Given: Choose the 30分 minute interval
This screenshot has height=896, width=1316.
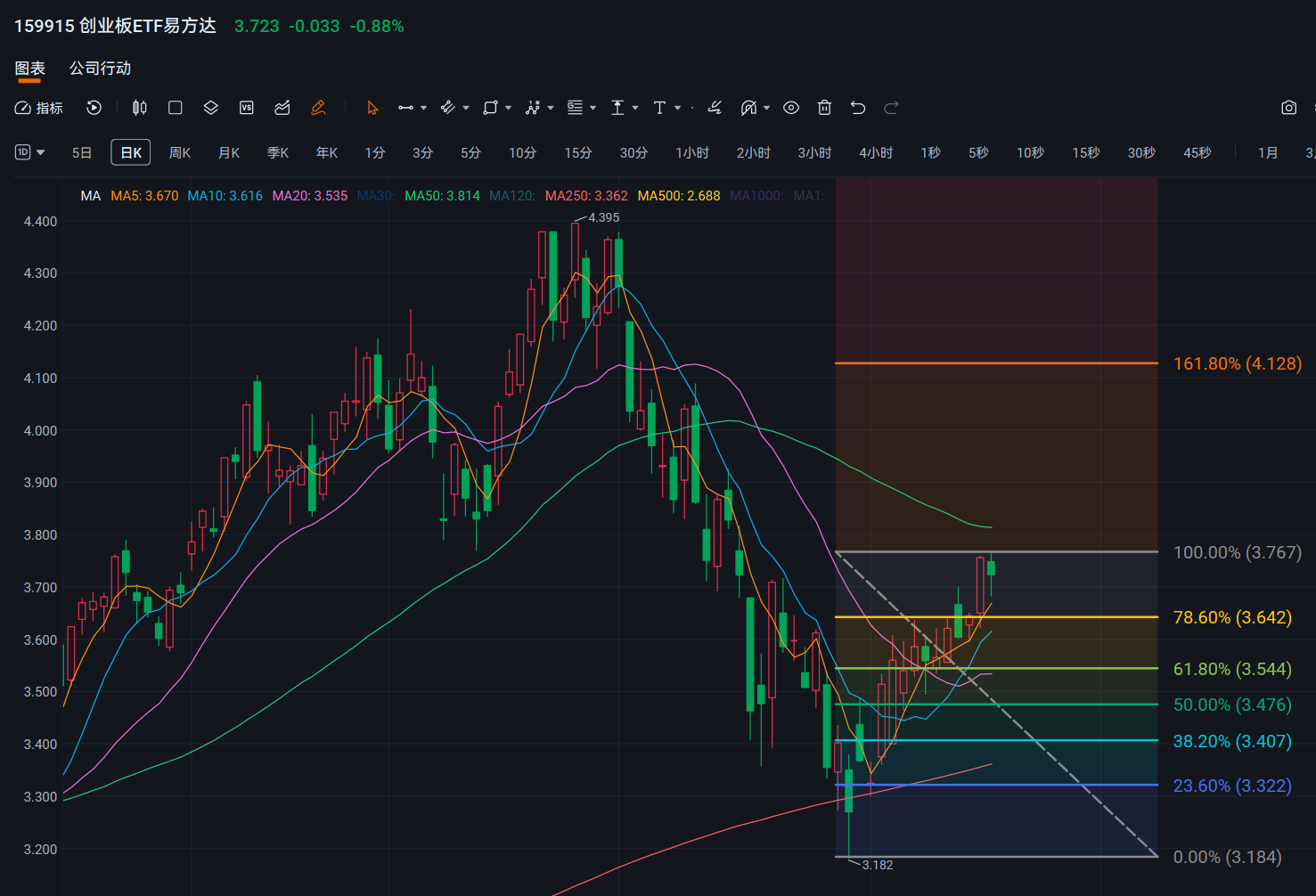Looking at the screenshot, I should (633, 152).
